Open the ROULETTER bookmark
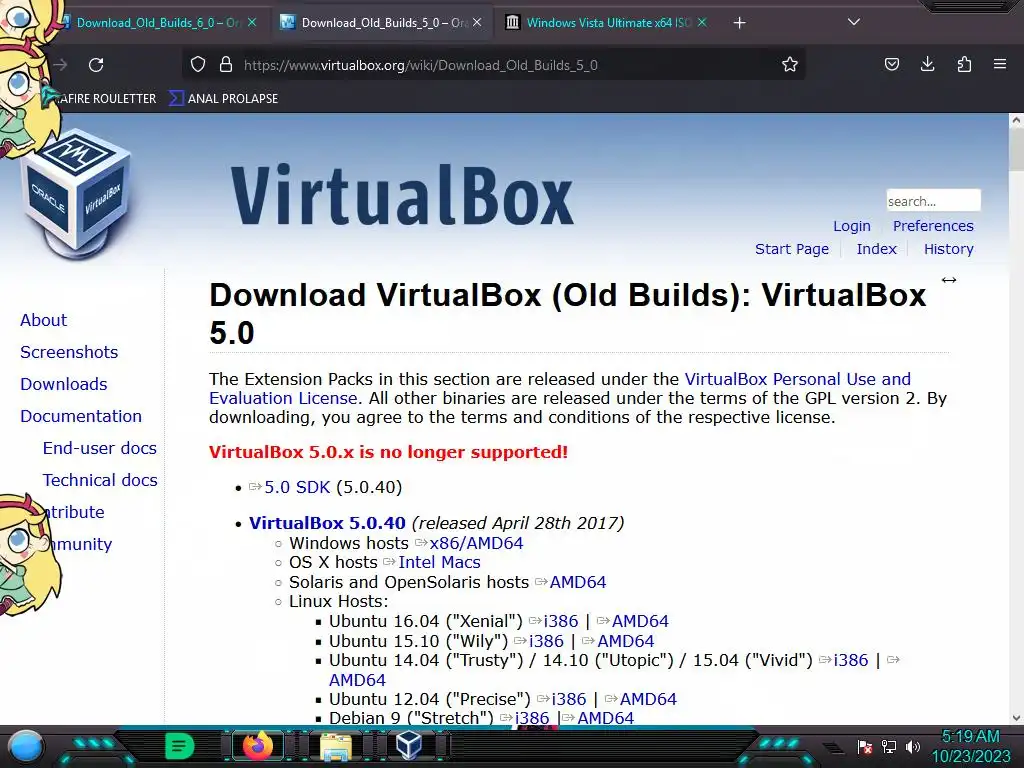The image size is (1024, 768). [x=103, y=99]
